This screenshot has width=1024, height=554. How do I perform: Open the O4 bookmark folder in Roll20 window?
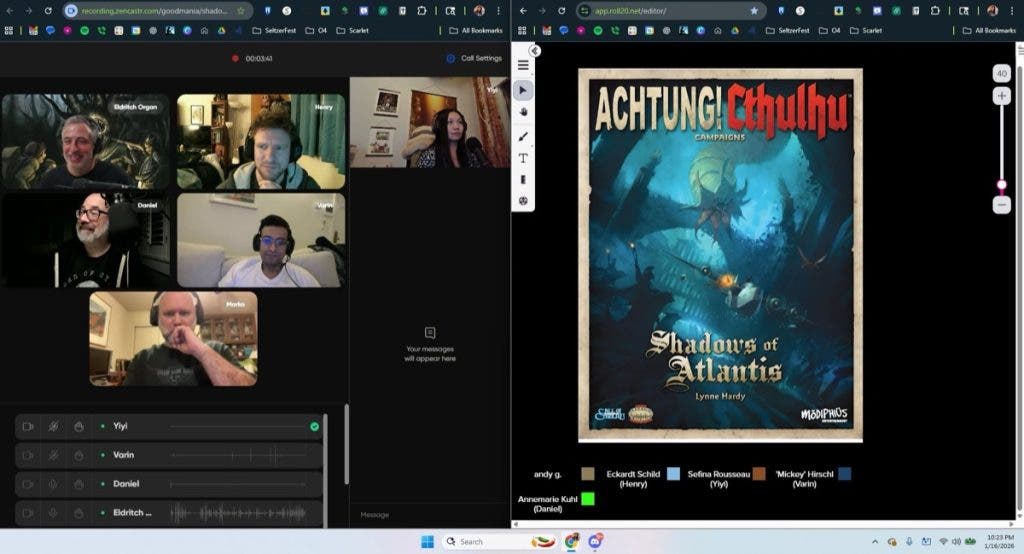830,30
